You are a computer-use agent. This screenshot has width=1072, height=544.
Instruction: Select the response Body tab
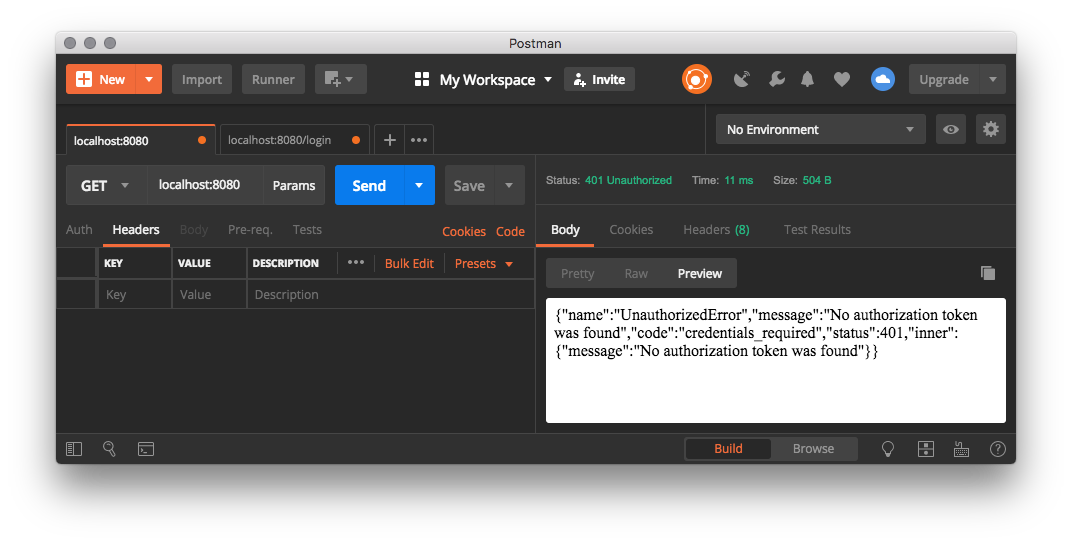coord(565,230)
